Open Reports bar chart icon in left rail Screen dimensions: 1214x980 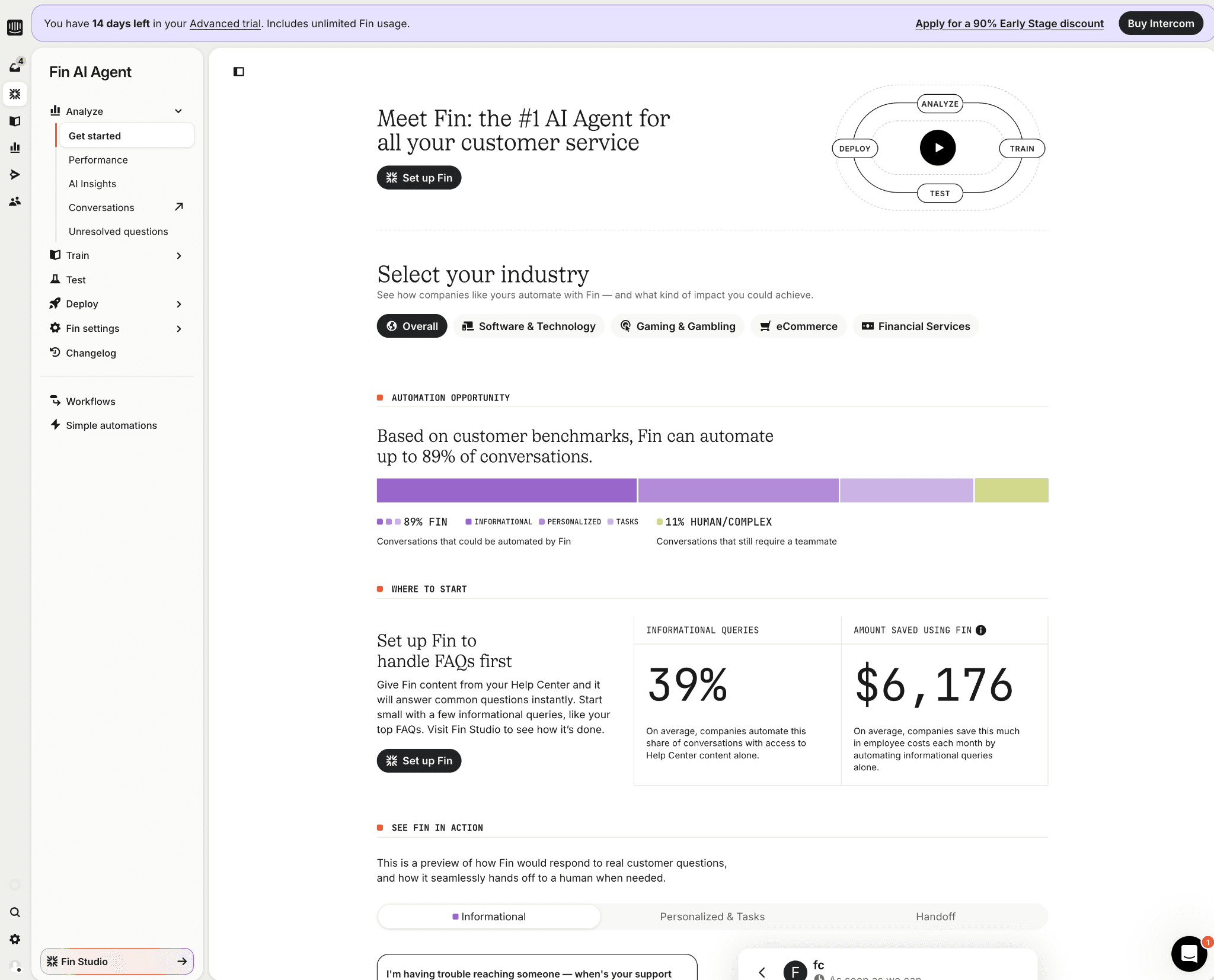coord(15,148)
